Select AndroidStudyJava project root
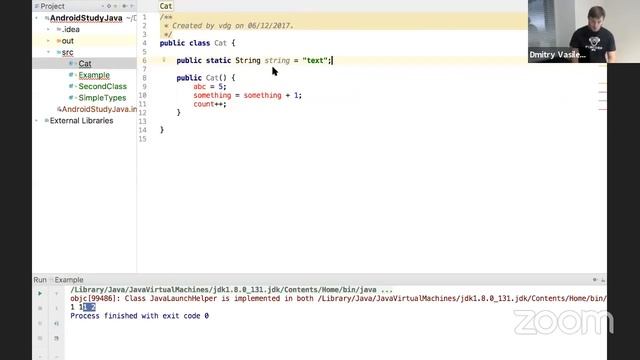Viewport: 640px width, 360px height. (x=86, y=18)
